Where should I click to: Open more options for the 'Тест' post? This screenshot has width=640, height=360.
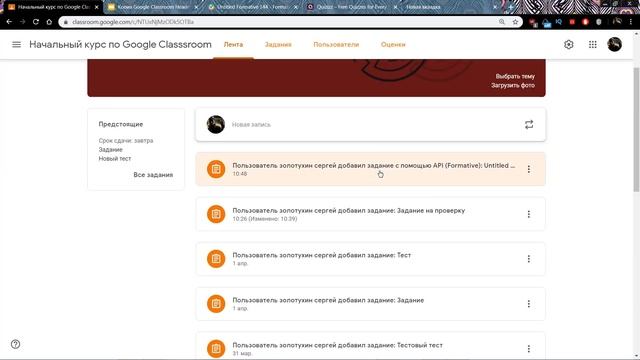[529, 259]
